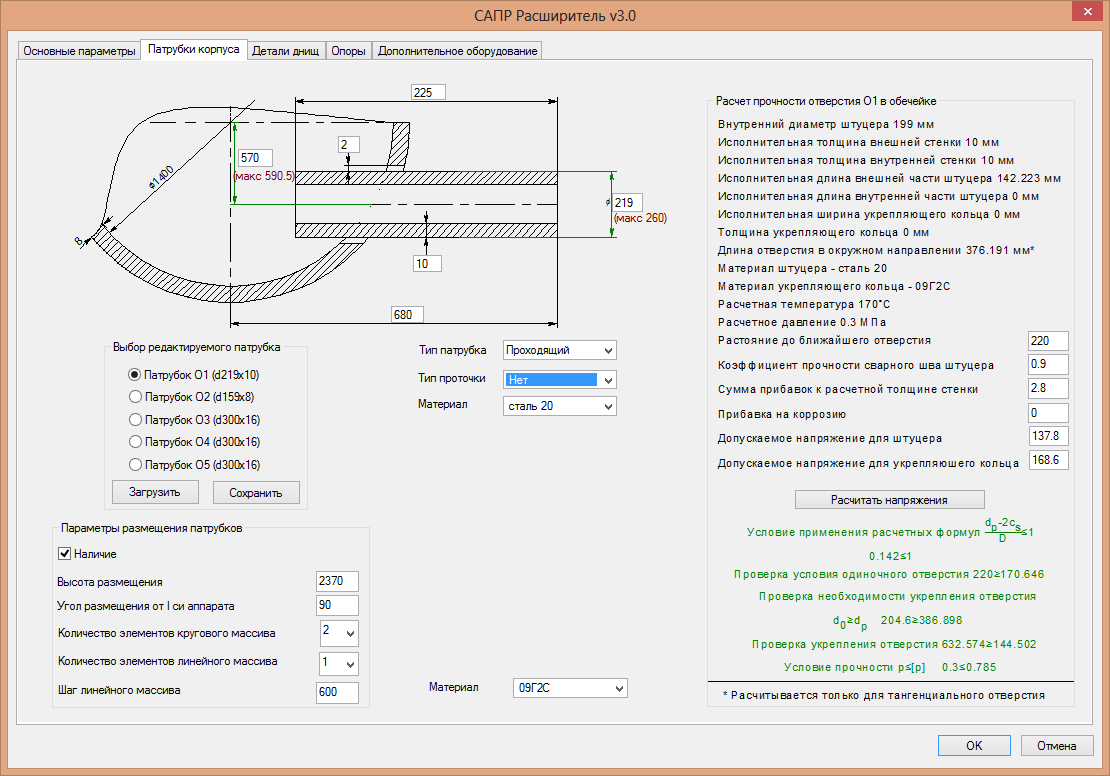Choose Патрубок О4 (d300x16) option

pyautogui.click(x=135, y=442)
